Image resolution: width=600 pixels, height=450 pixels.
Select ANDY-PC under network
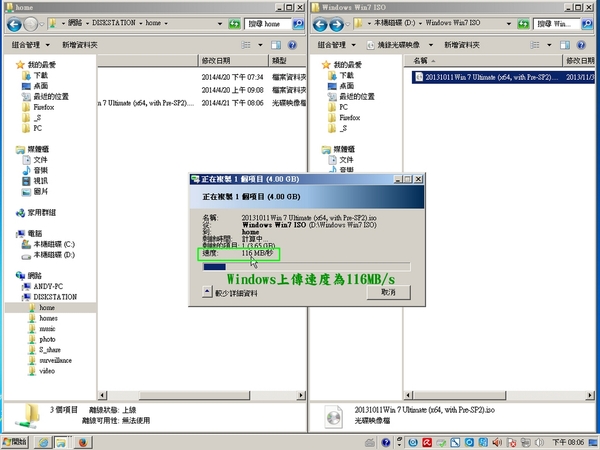pyautogui.click(x=48, y=286)
